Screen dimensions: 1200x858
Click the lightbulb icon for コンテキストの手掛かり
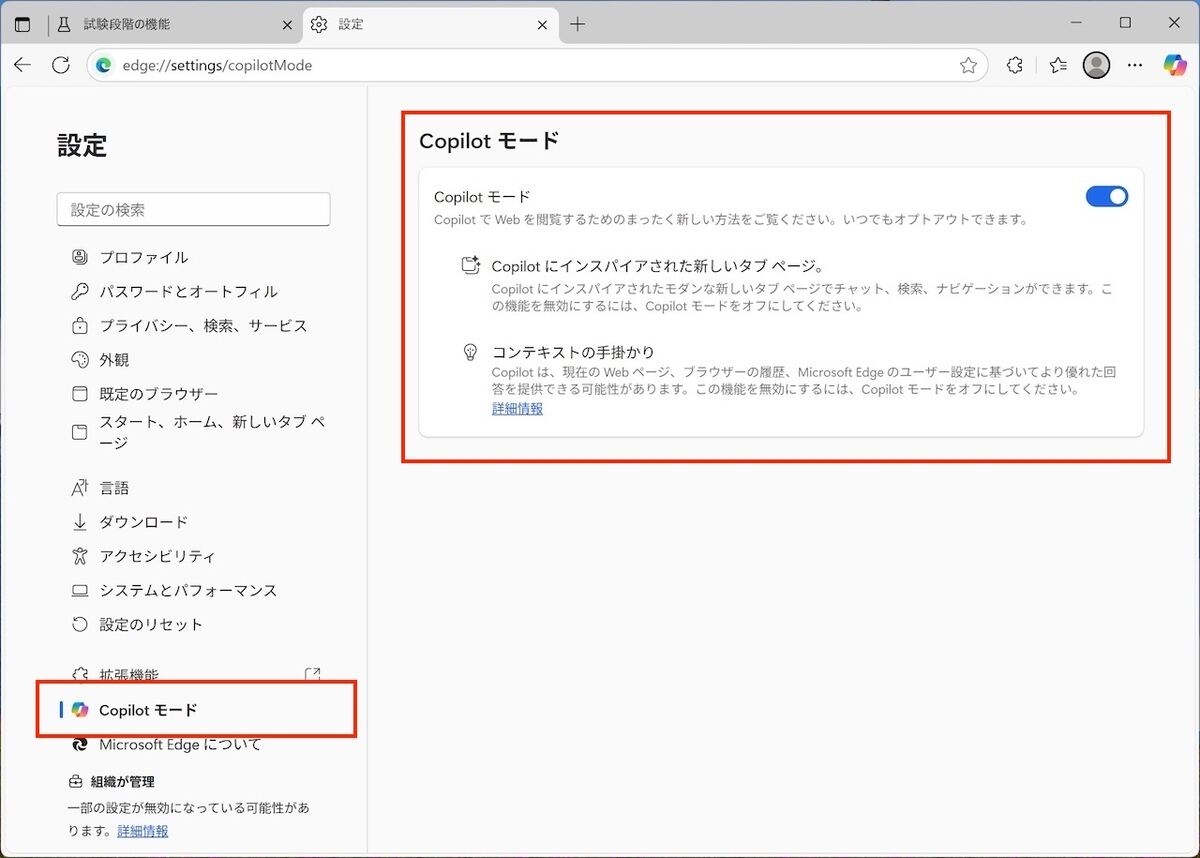point(470,352)
